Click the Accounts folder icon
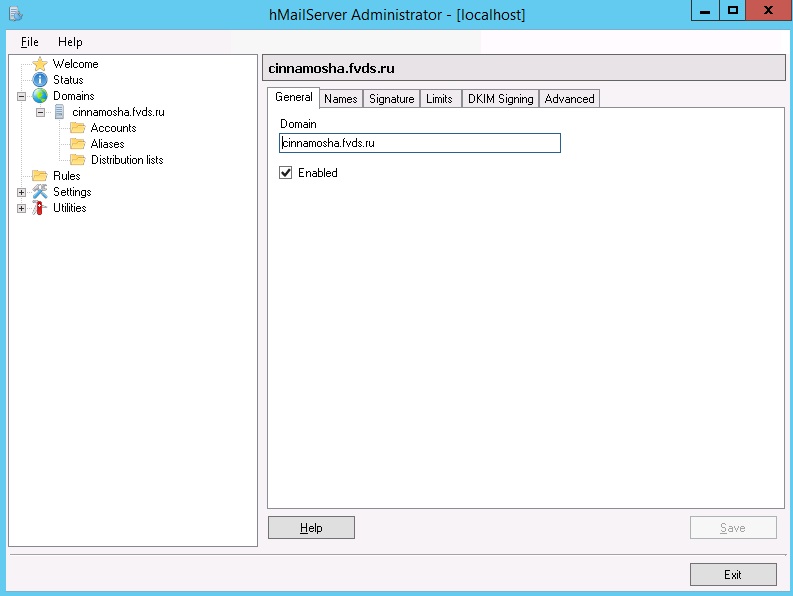This screenshot has height=596, width=793. tap(77, 127)
